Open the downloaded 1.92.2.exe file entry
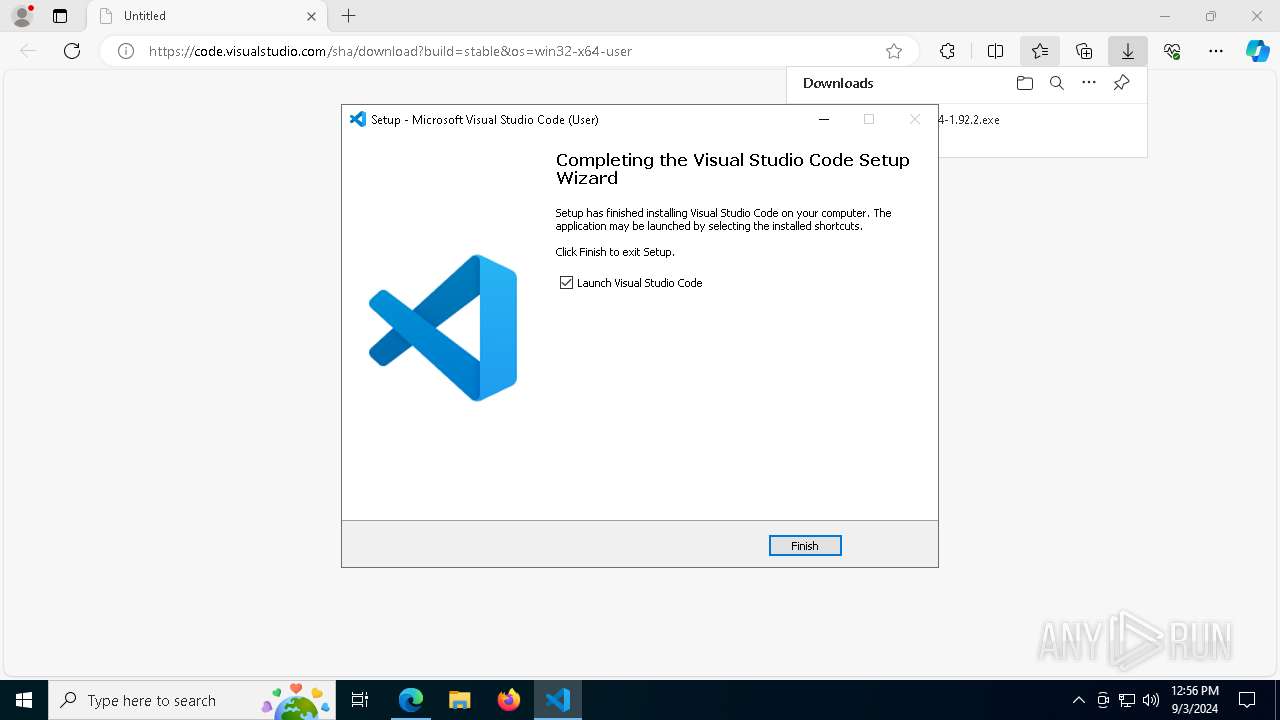The width and height of the screenshot is (1280, 720). [x=969, y=119]
